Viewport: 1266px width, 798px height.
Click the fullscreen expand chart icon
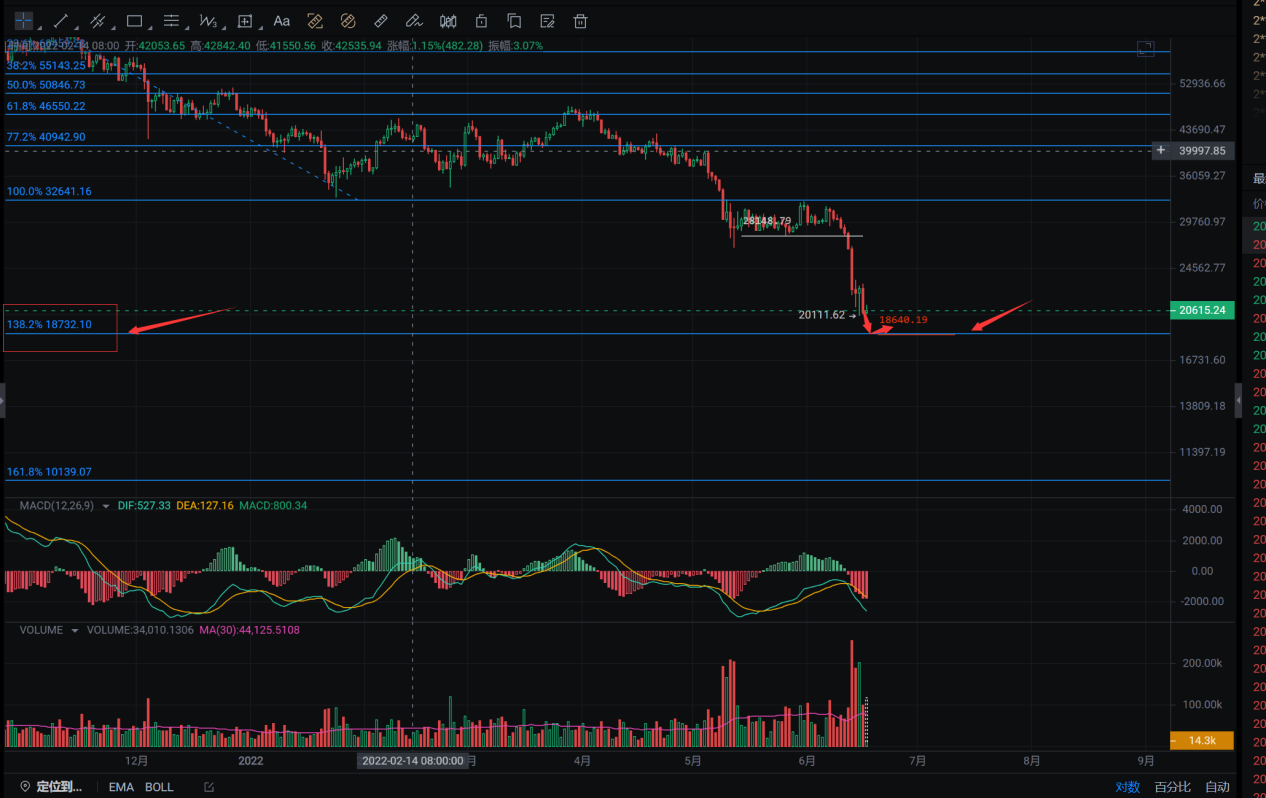(x=1146, y=48)
